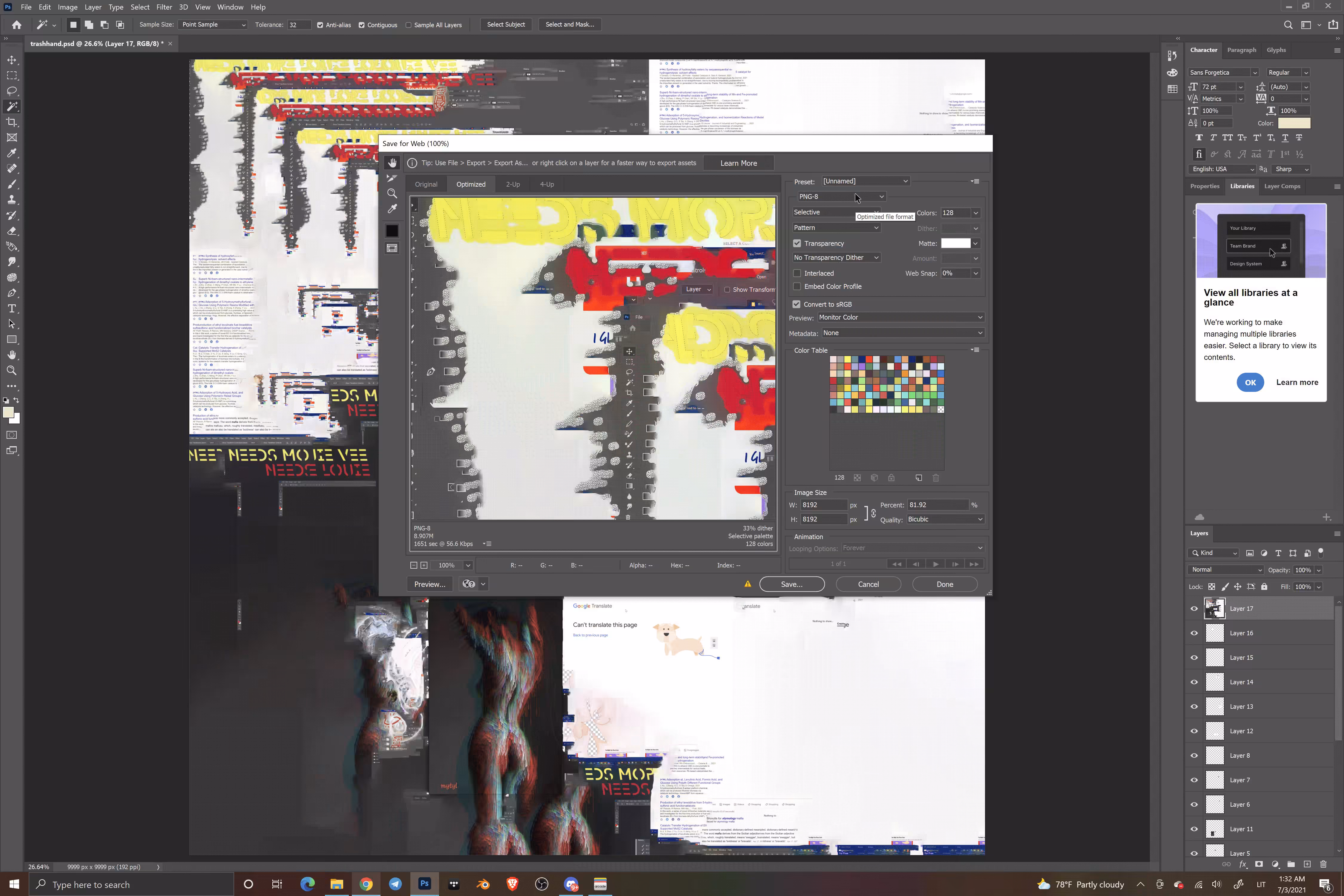Select the Brush tool
The height and width of the screenshot is (896, 1344).
pos(11,184)
